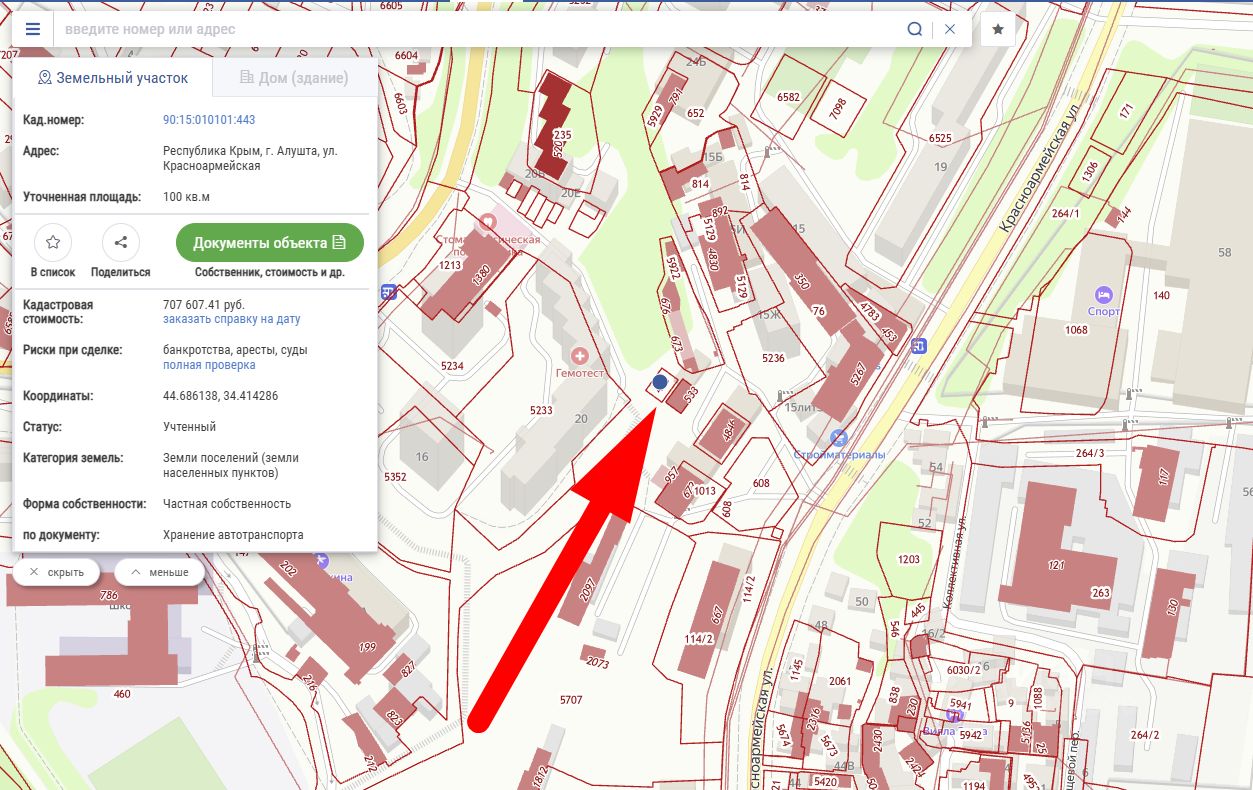Click parcel label 6525 on map
Screen dimensions: 1253x790
pos(940,138)
